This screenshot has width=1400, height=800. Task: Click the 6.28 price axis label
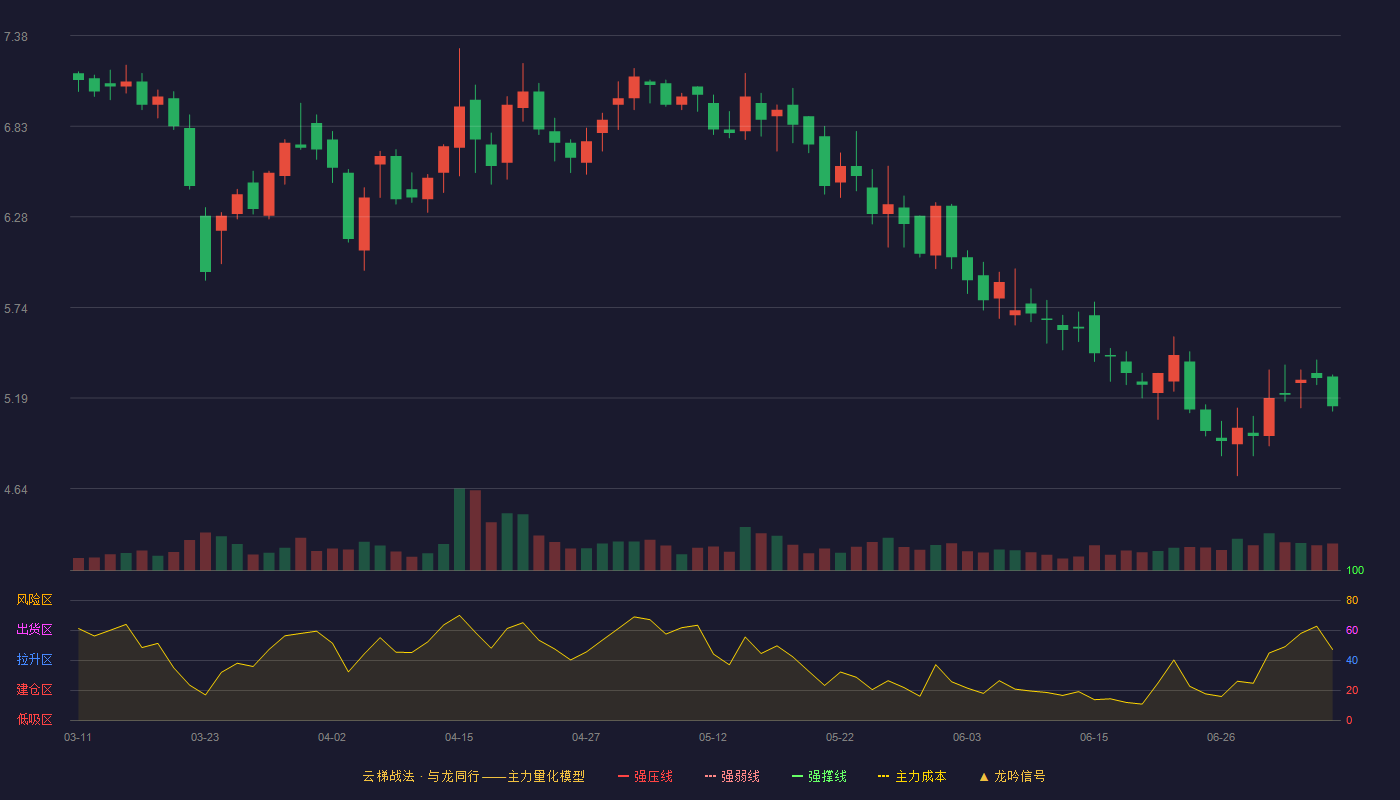coord(16,218)
